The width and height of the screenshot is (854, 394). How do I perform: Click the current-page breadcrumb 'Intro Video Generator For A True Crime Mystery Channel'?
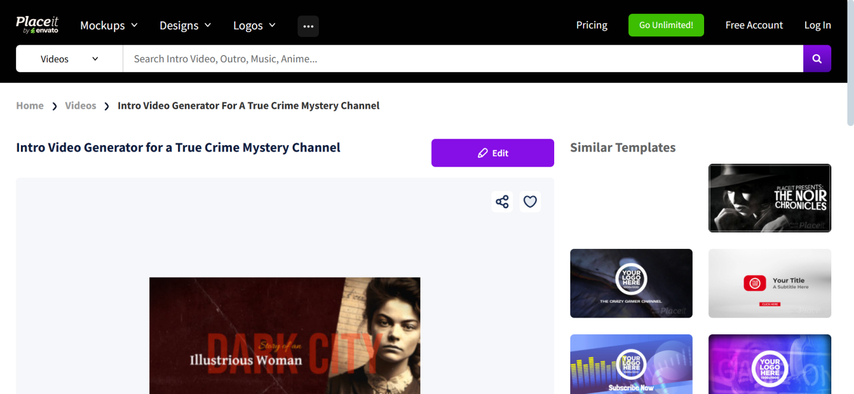tap(248, 106)
